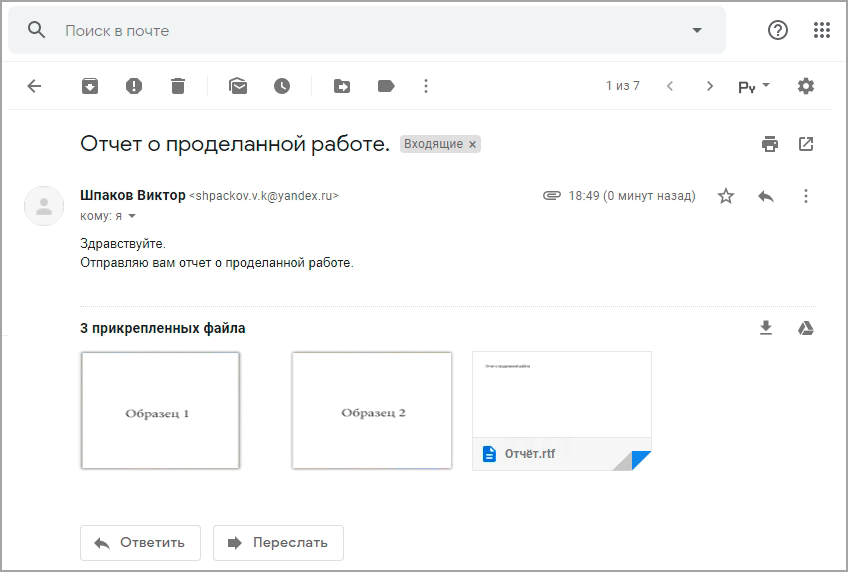848x572 pixels.
Task: Open the labels icon in toolbar
Action: coord(386,86)
